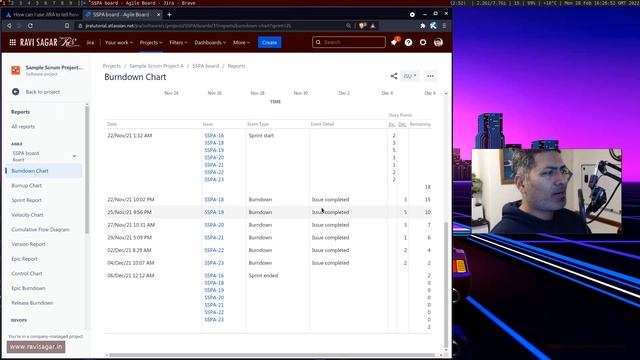Click the Projects breadcrumb link

coord(111,66)
